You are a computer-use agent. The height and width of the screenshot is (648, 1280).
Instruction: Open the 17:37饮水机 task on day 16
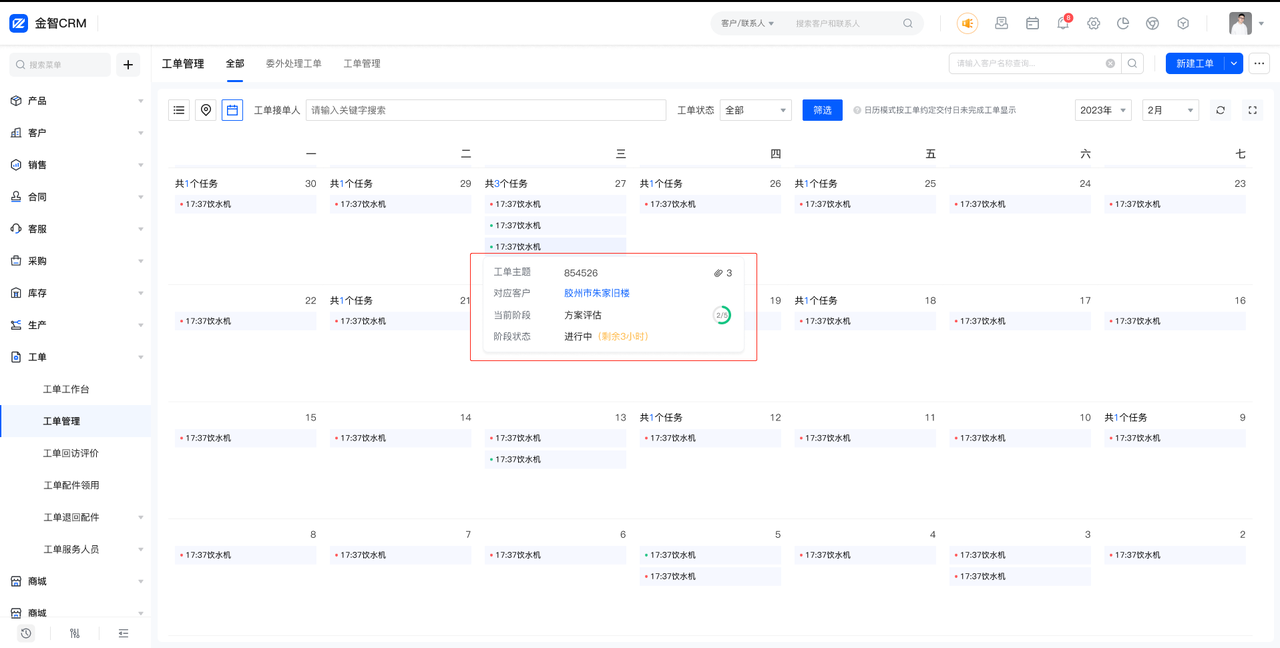(x=1175, y=321)
